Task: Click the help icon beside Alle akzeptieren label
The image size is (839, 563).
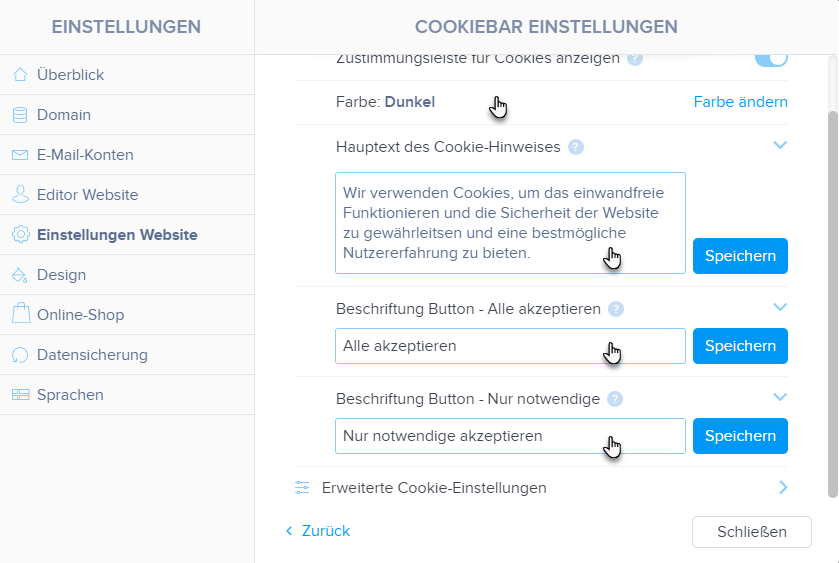Action: click(616, 309)
